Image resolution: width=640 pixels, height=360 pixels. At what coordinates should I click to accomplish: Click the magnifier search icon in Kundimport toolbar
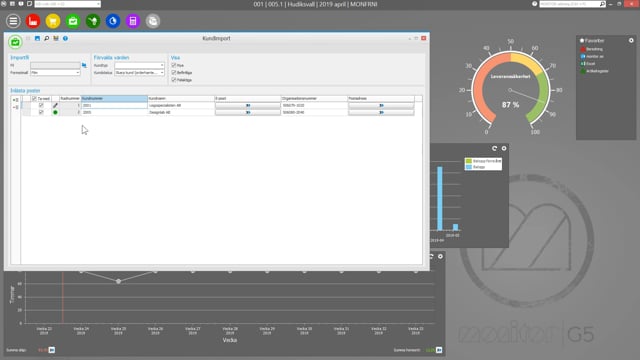[47, 38]
